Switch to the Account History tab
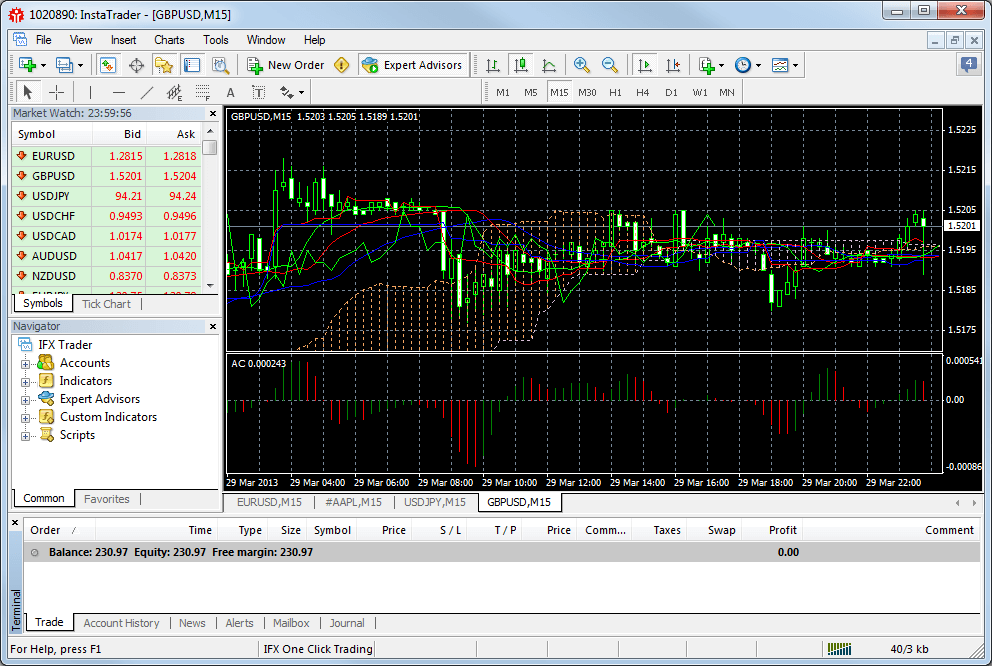This screenshot has width=992, height=666. [x=121, y=623]
